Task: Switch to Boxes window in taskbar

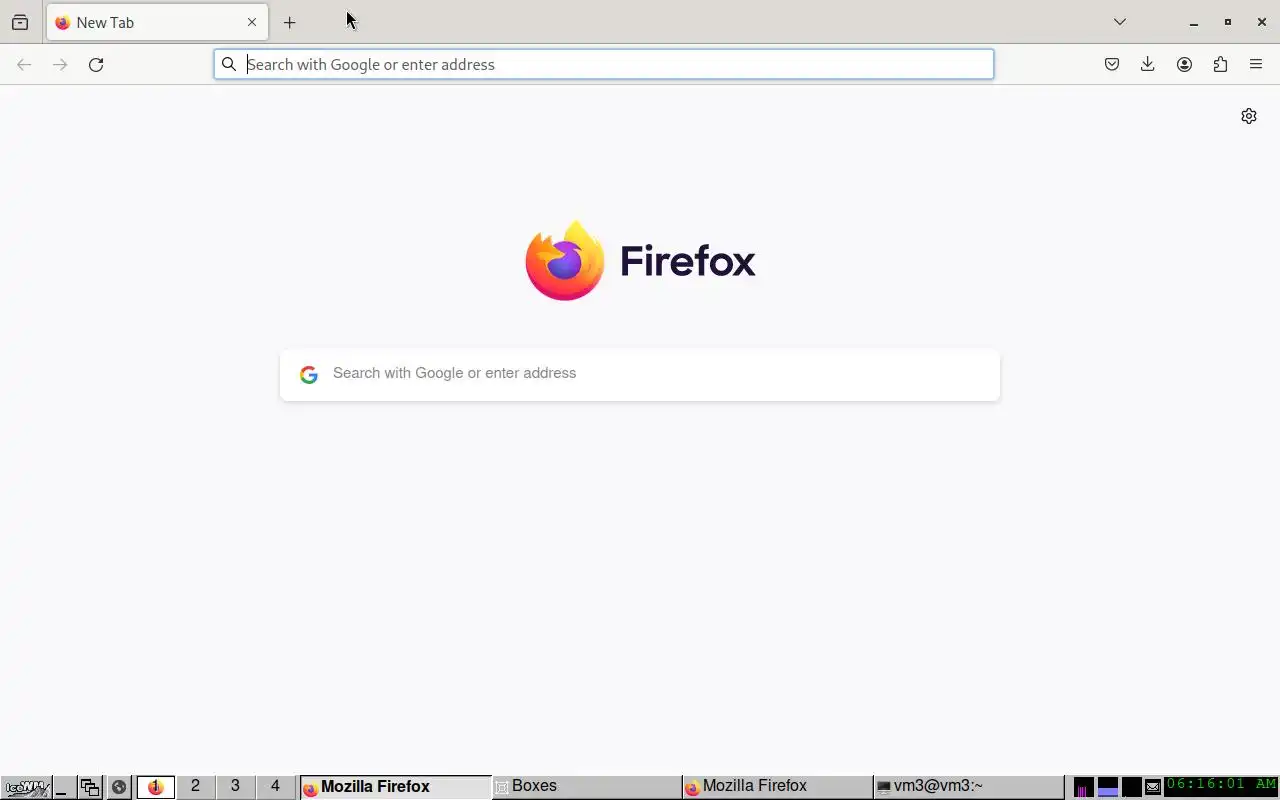Action: point(587,787)
